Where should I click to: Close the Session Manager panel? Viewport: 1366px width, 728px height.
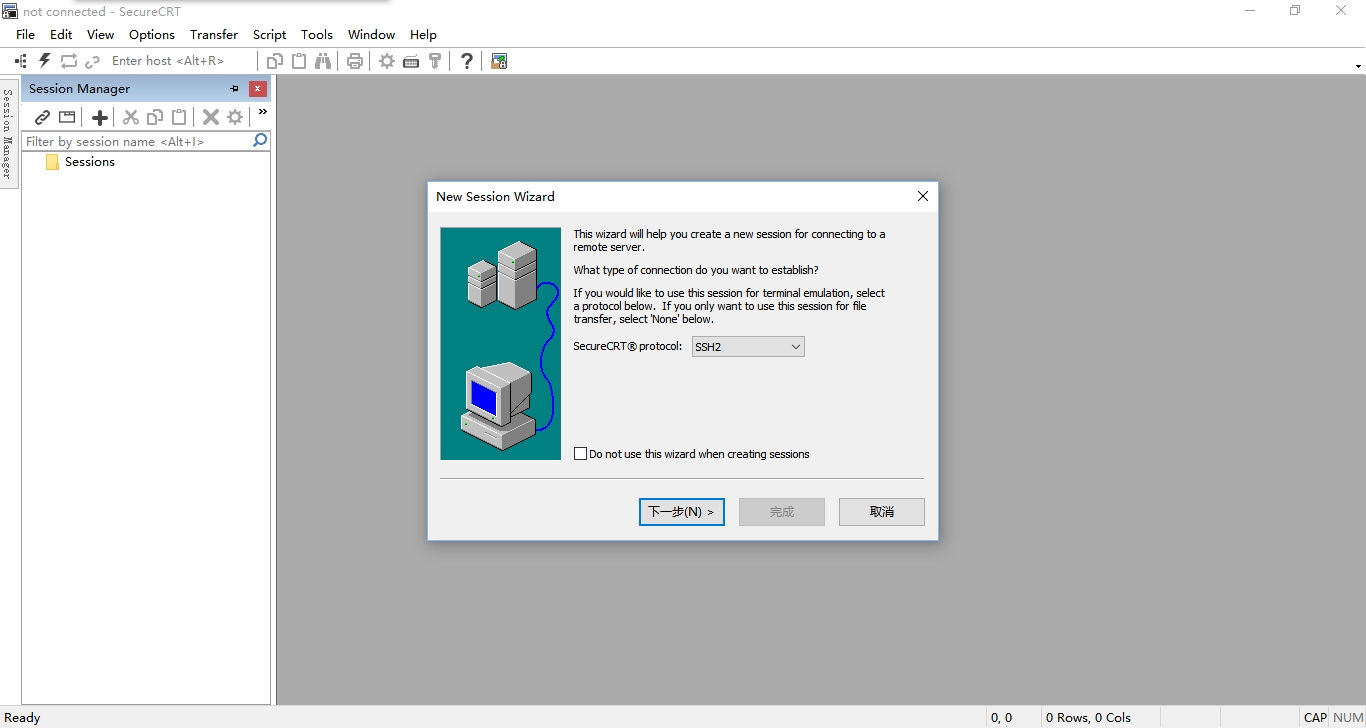click(258, 89)
